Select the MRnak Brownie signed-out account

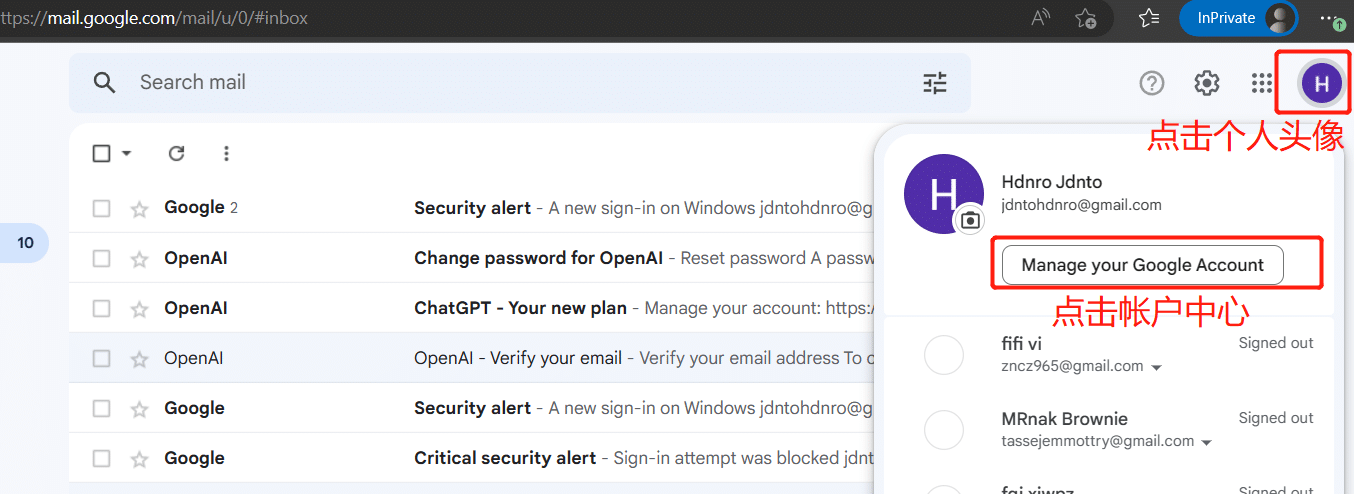click(x=1110, y=430)
